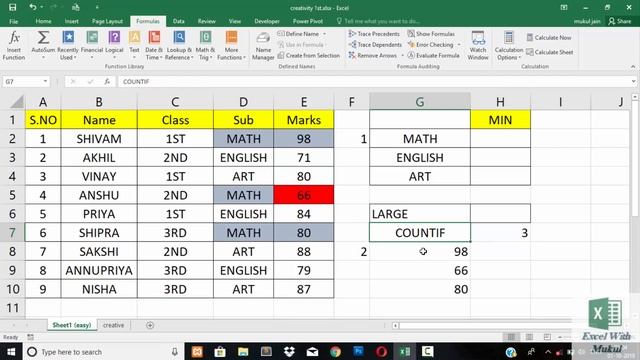Click Calculate Now
The image size is (640, 360).
(x=549, y=38)
